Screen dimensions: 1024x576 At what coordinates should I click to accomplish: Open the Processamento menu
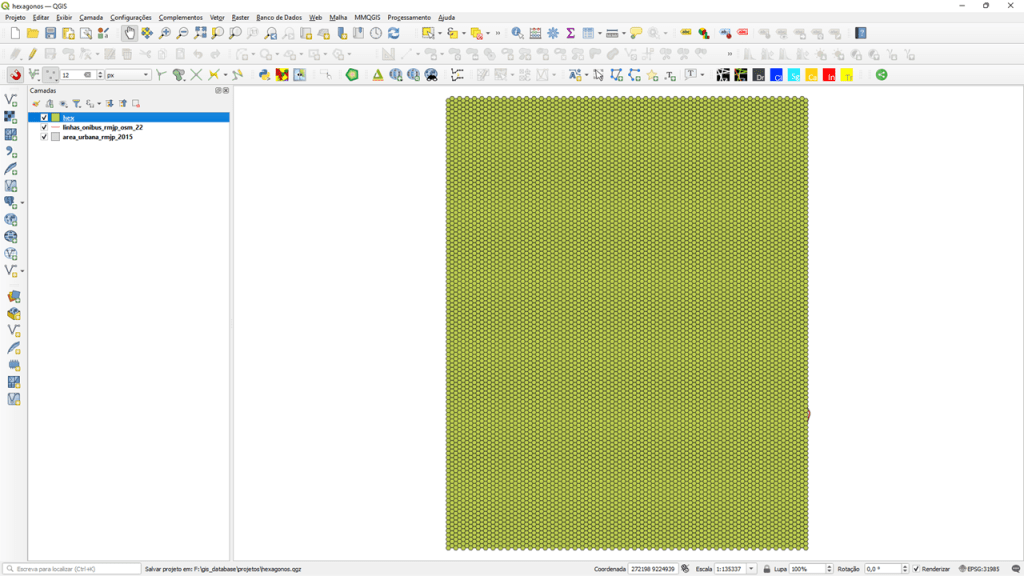pos(409,18)
